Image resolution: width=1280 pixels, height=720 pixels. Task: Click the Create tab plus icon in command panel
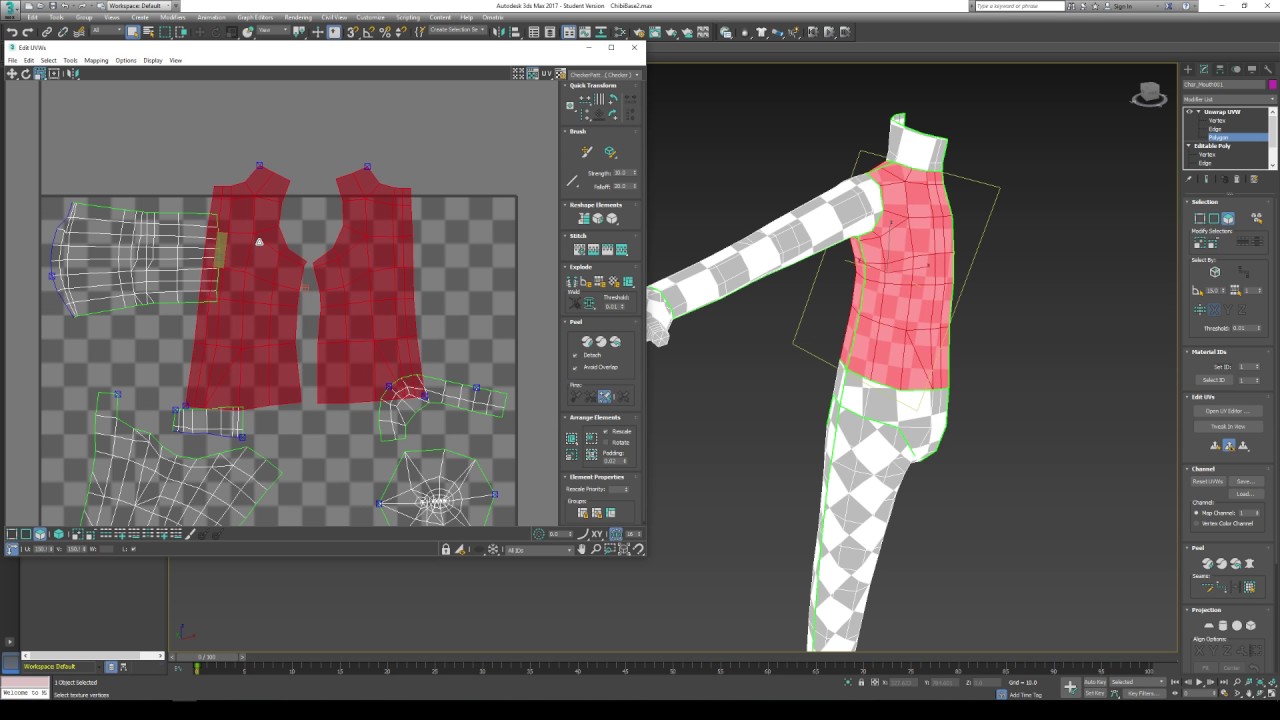1188,69
